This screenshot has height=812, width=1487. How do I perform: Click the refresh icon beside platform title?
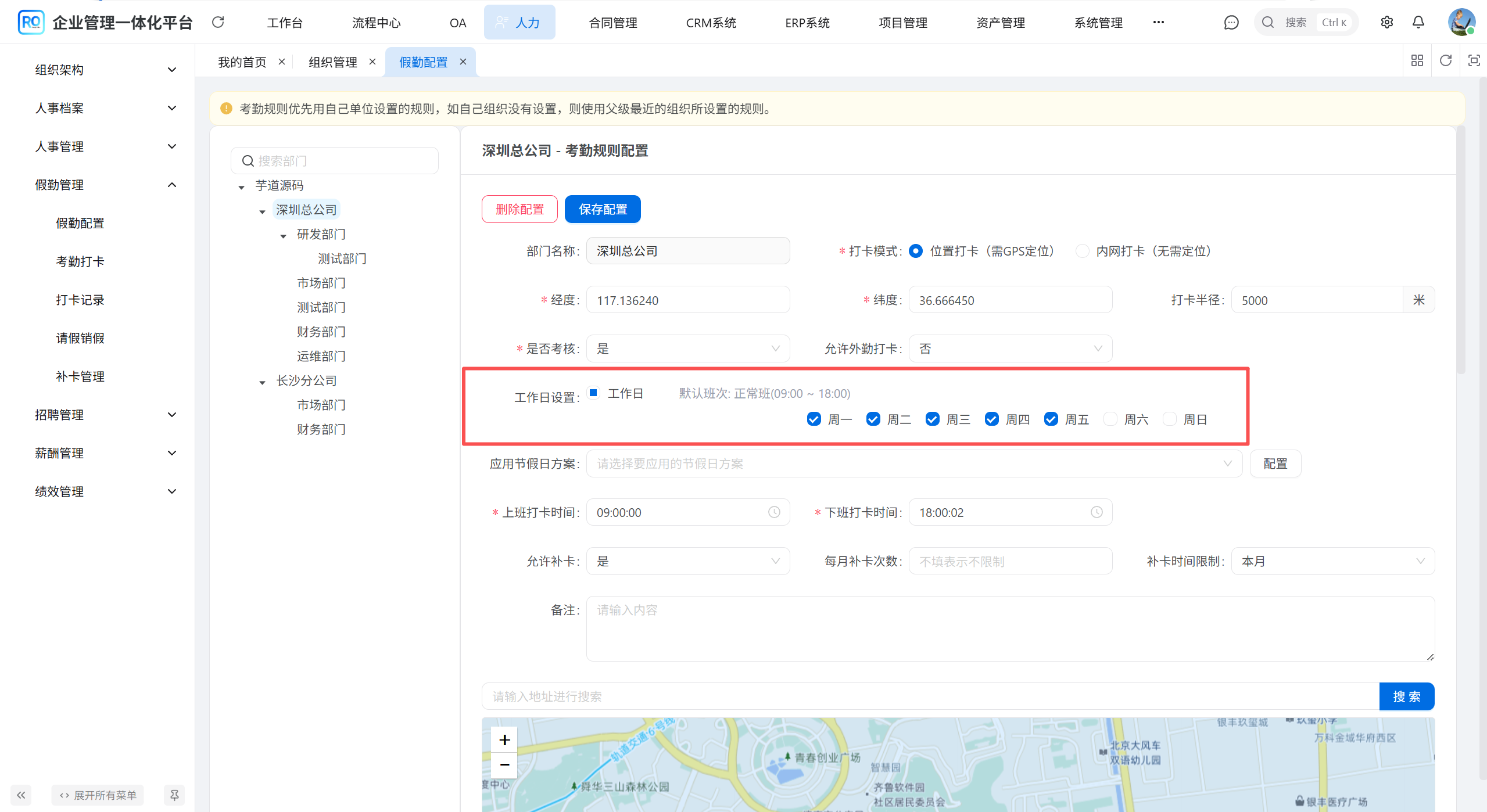218,22
